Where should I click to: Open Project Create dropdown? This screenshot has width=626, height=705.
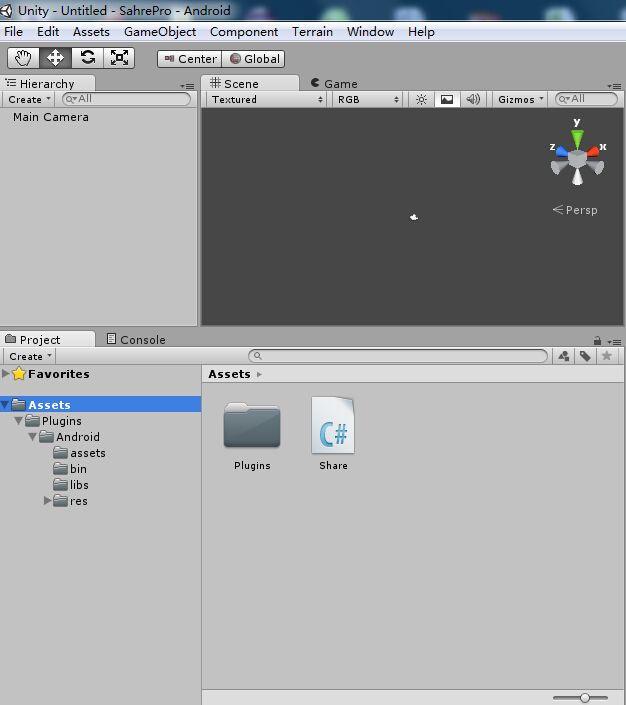[x=30, y=356]
